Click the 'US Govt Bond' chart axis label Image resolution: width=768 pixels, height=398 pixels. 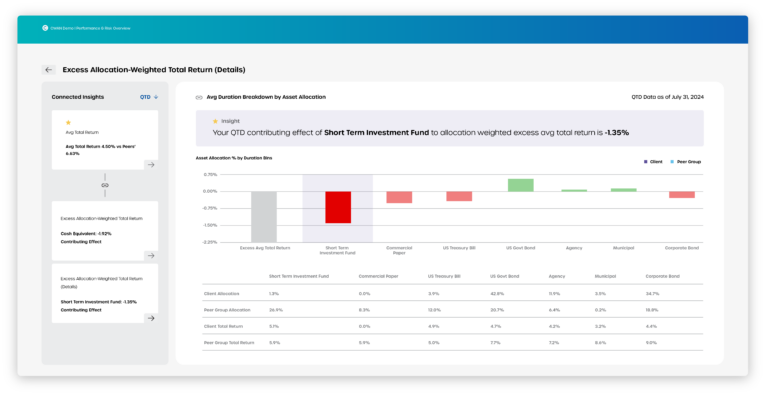(521, 248)
